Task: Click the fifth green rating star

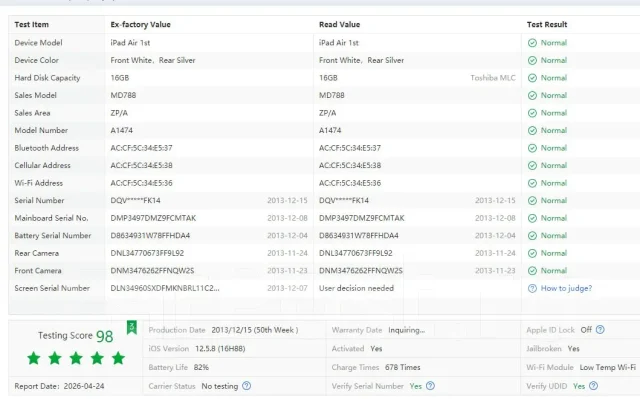Action: (118, 358)
